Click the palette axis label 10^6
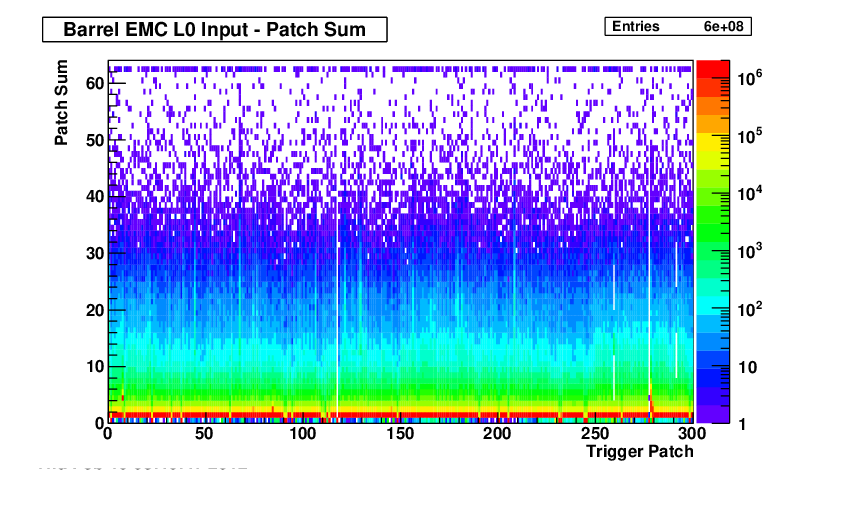 tap(749, 78)
